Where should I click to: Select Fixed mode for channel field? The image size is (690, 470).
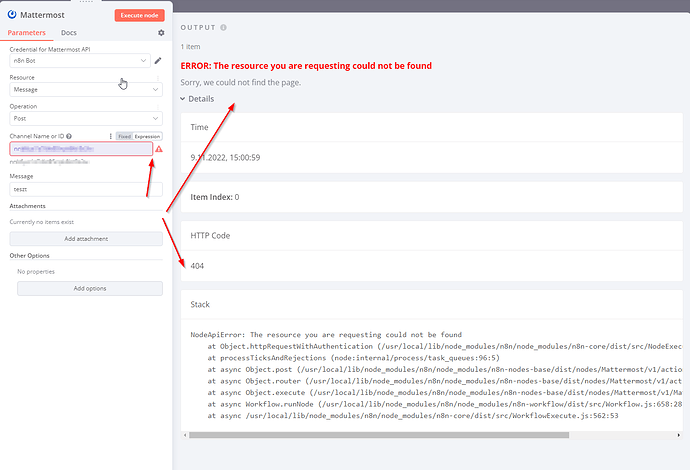click(x=125, y=136)
